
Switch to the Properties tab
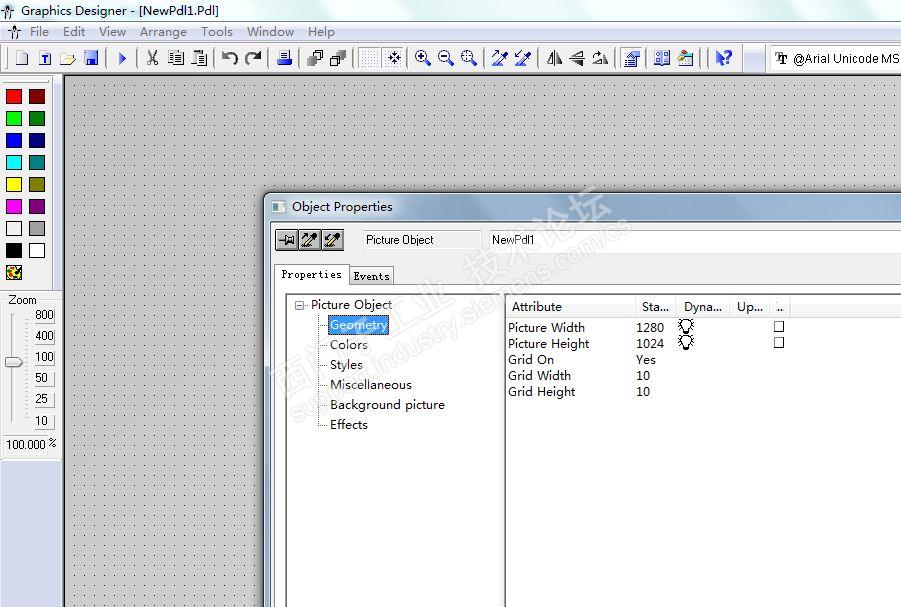click(x=311, y=275)
